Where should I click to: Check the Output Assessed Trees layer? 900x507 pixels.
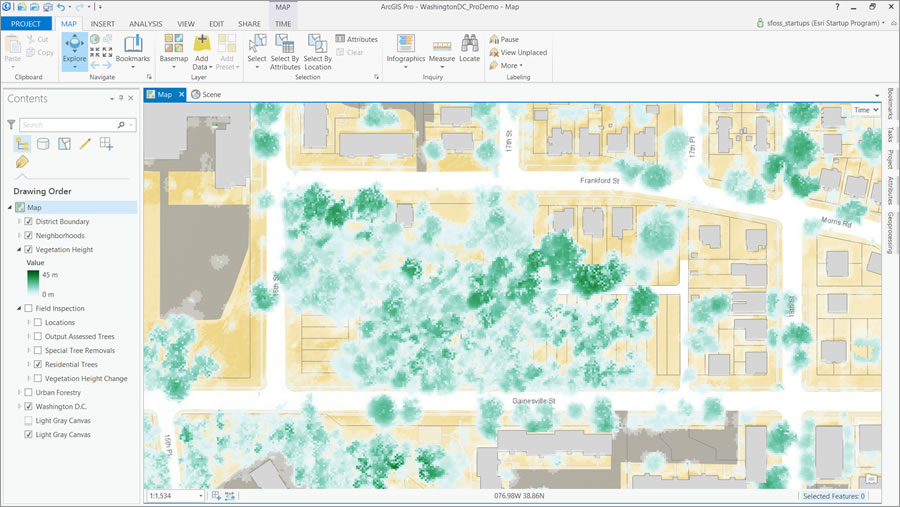coord(38,336)
